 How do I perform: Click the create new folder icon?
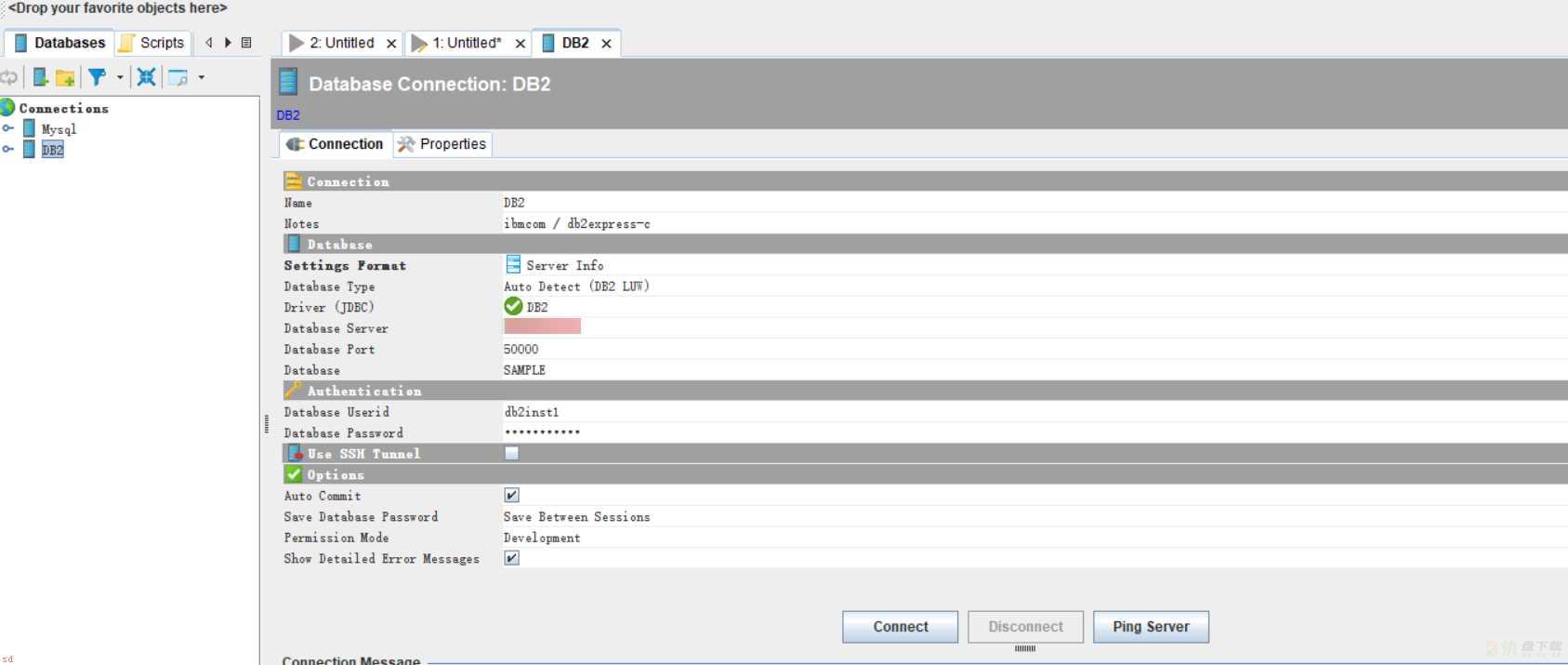pyautogui.click(x=65, y=78)
